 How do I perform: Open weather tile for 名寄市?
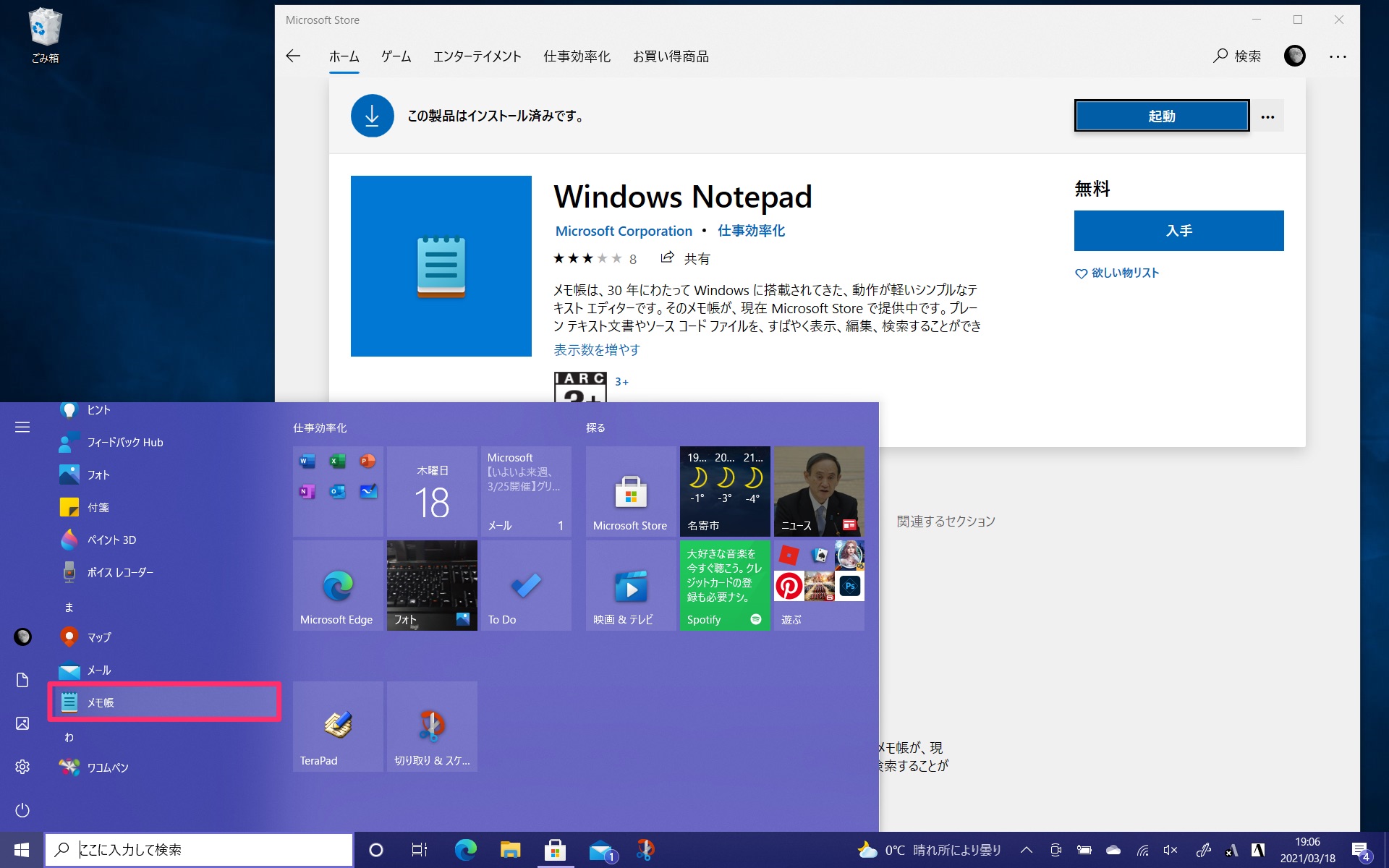click(725, 491)
